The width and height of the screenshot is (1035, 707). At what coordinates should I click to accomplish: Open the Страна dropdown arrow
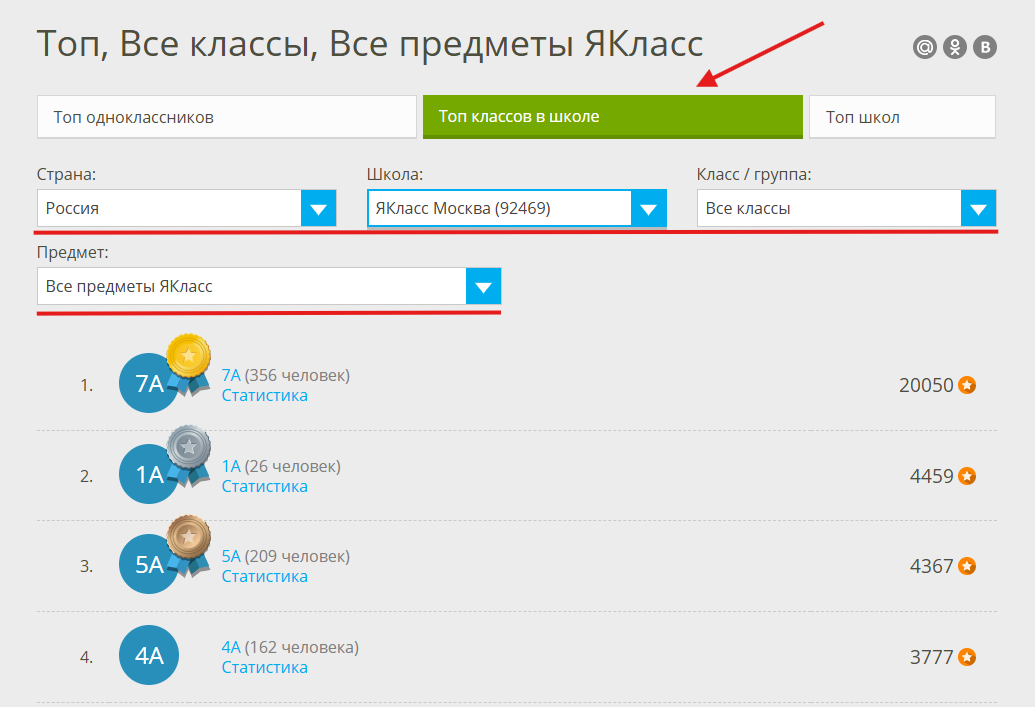point(319,209)
